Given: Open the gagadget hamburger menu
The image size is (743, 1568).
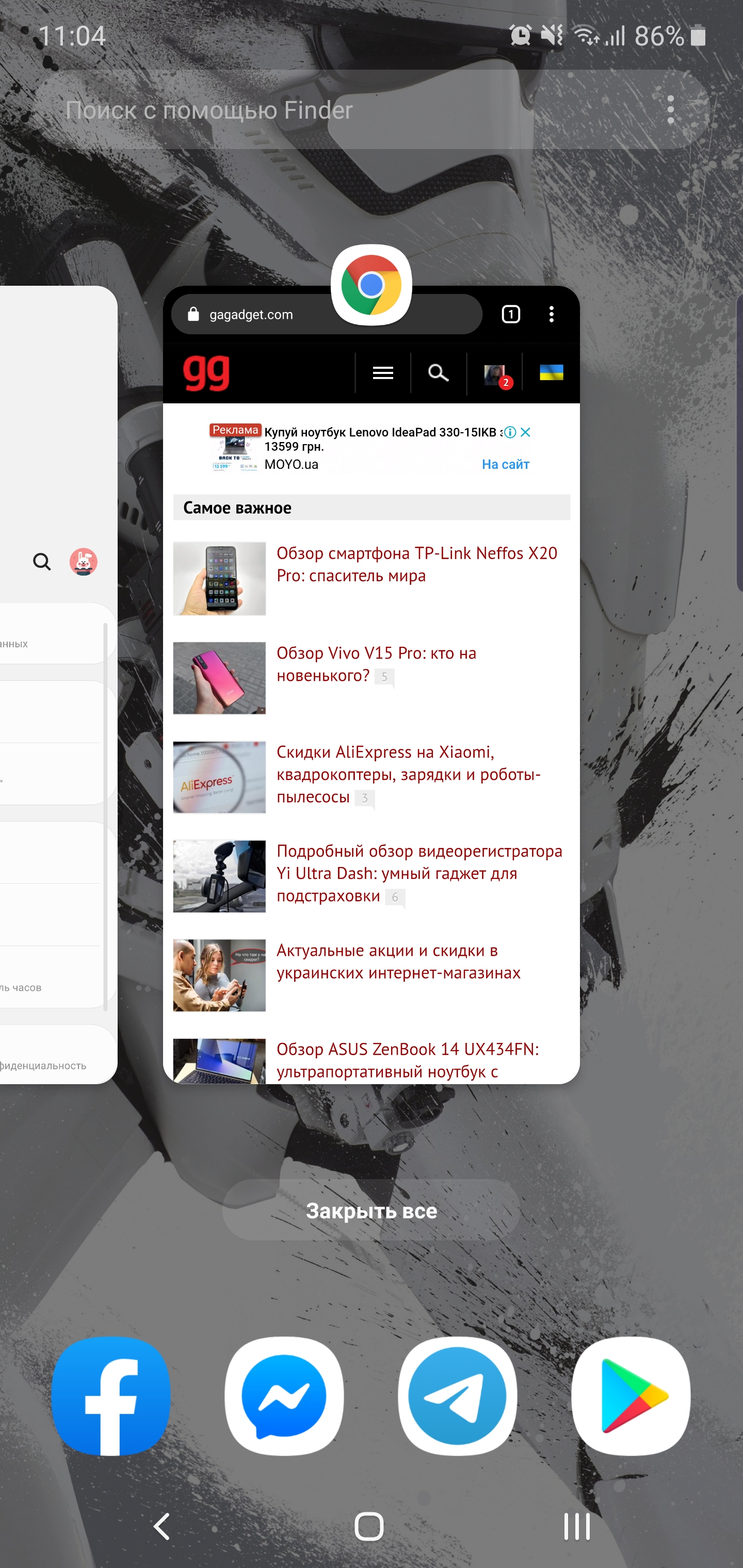Looking at the screenshot, I should [x=382, y=372].
